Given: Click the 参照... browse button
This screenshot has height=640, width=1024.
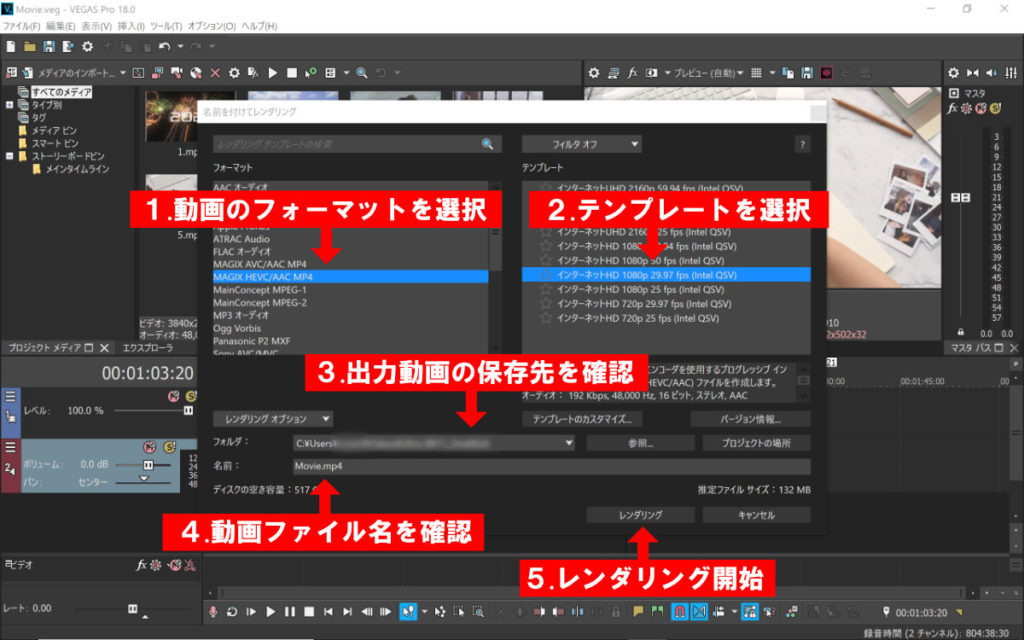Looking at the screenshot, I should point(640,442).
